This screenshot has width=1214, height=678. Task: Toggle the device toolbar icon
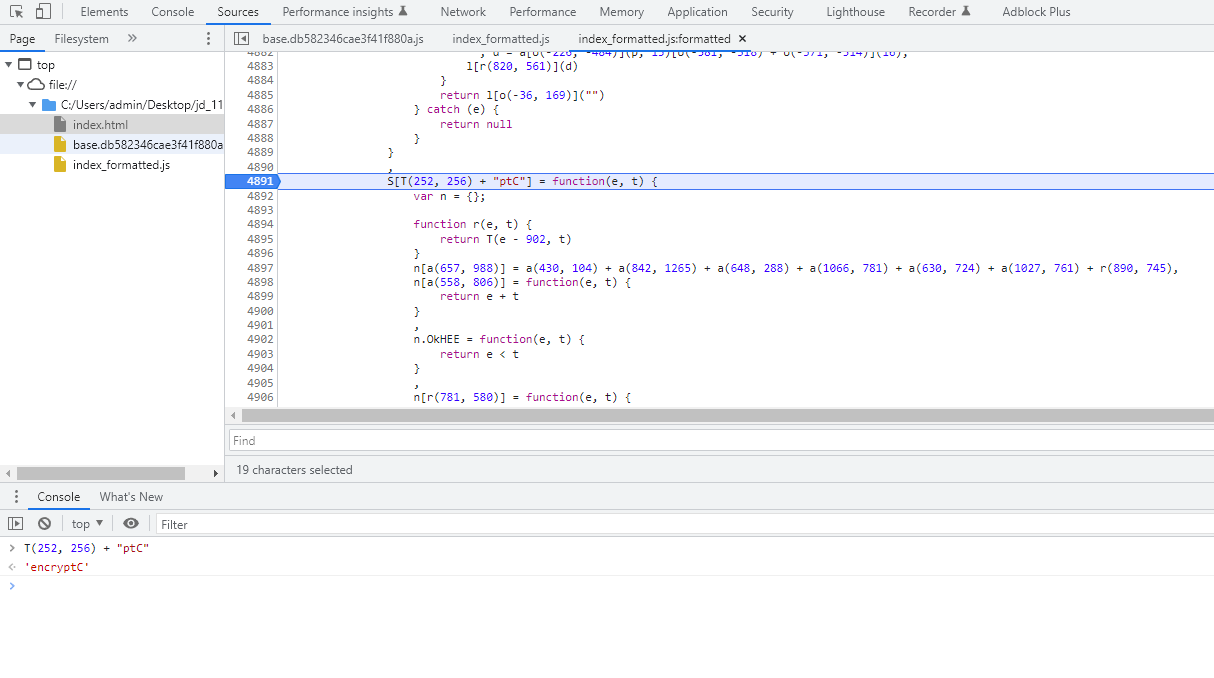(x=43, y=12)
